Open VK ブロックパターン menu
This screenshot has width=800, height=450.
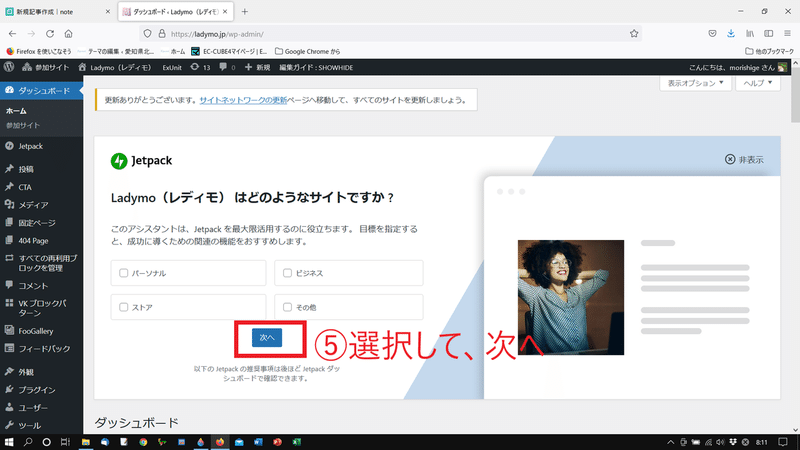[41, 308]
